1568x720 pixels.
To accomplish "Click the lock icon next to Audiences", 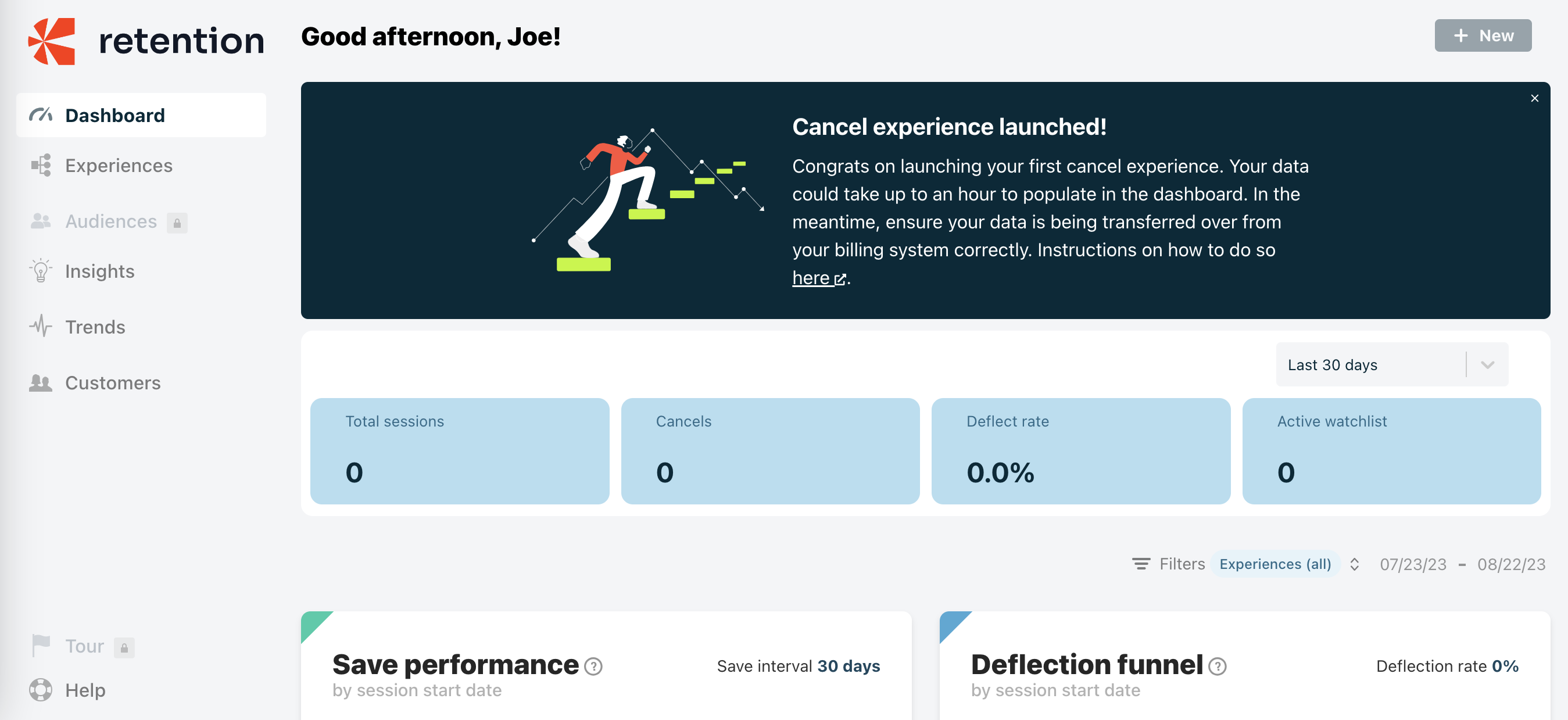I will point(177,223).
